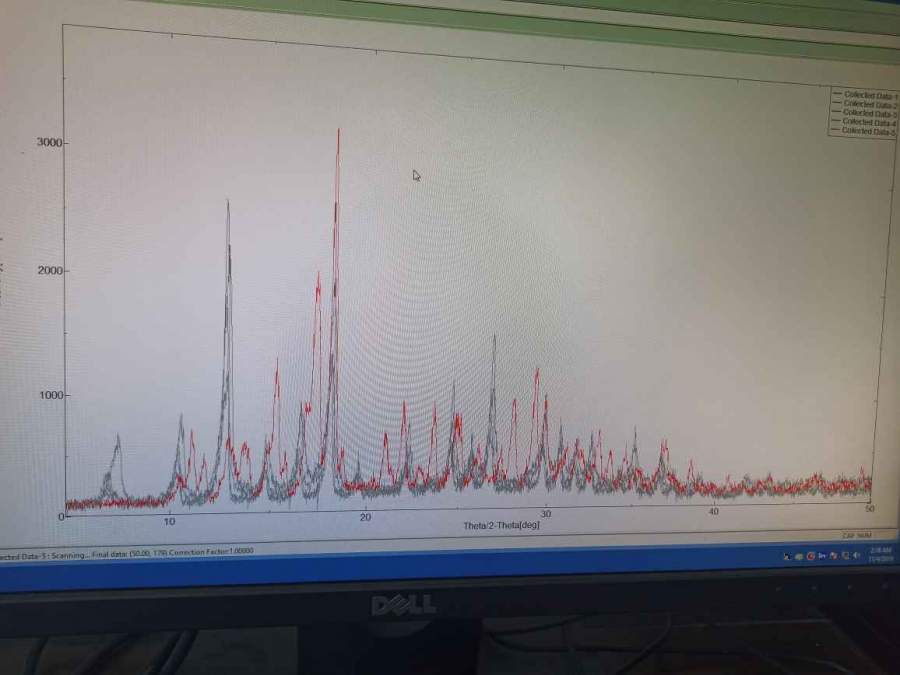Select the Collected Data-3 legend entry
The height and width of the screenshot is (675, 900).
pyautogui.click(x=866, y=113)
